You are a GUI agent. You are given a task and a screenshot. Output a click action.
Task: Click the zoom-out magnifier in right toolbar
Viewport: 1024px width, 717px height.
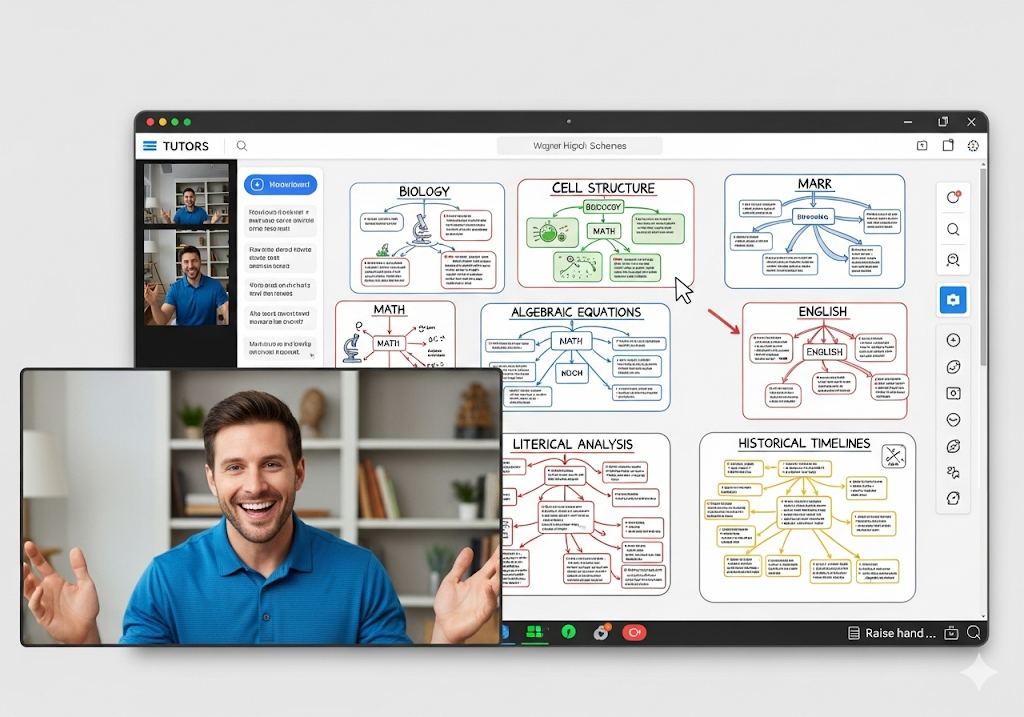tap(953, 260)
